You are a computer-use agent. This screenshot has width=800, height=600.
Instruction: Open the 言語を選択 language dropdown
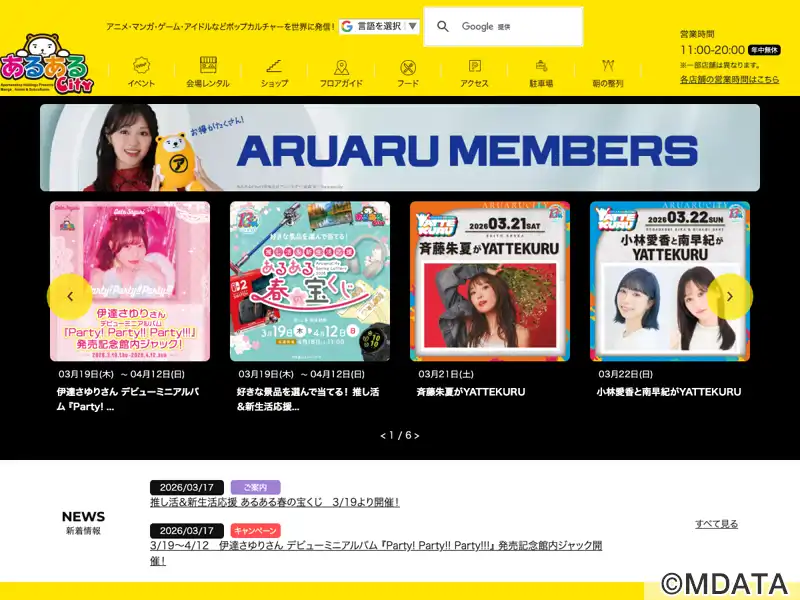click(379, 27)
